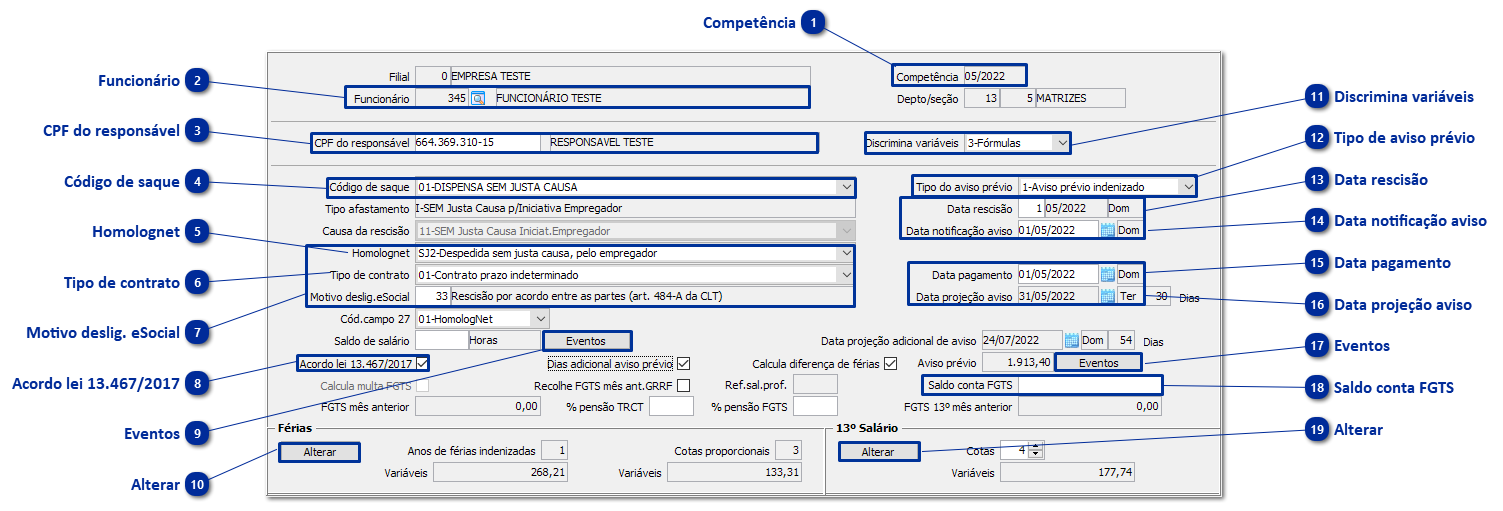The width and height of the screenshot is (1503, 511).
Task: Click the Data rescisão day field
Action: click(x=1030, y=208)
